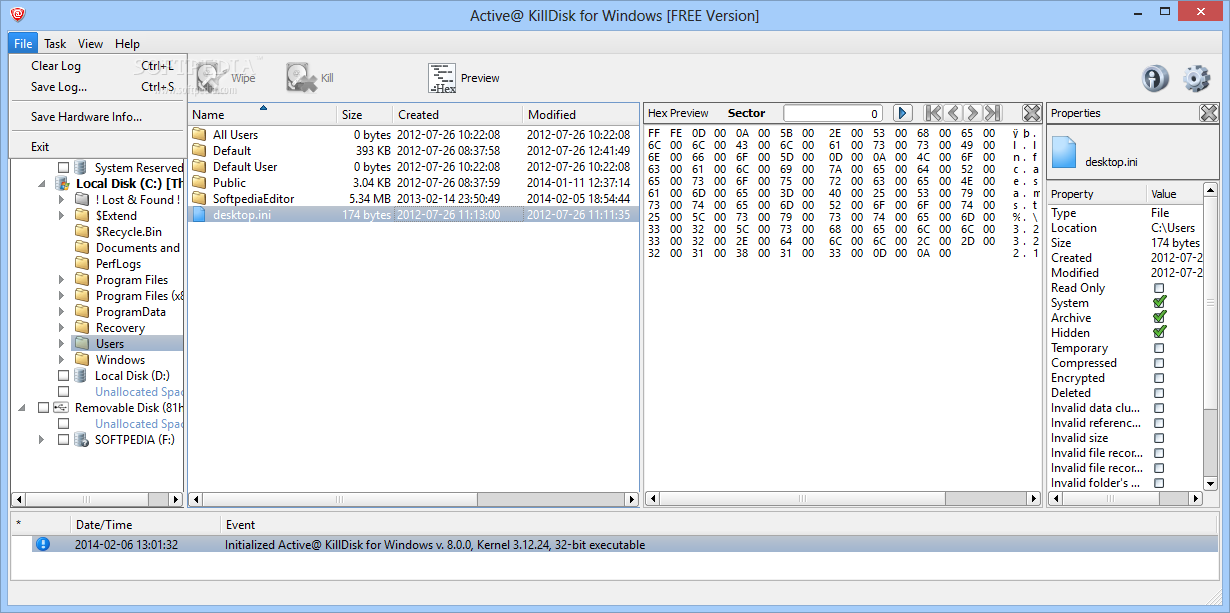Expand the Users folder node
1230x613 pixels.
click(x=61, y=343)
